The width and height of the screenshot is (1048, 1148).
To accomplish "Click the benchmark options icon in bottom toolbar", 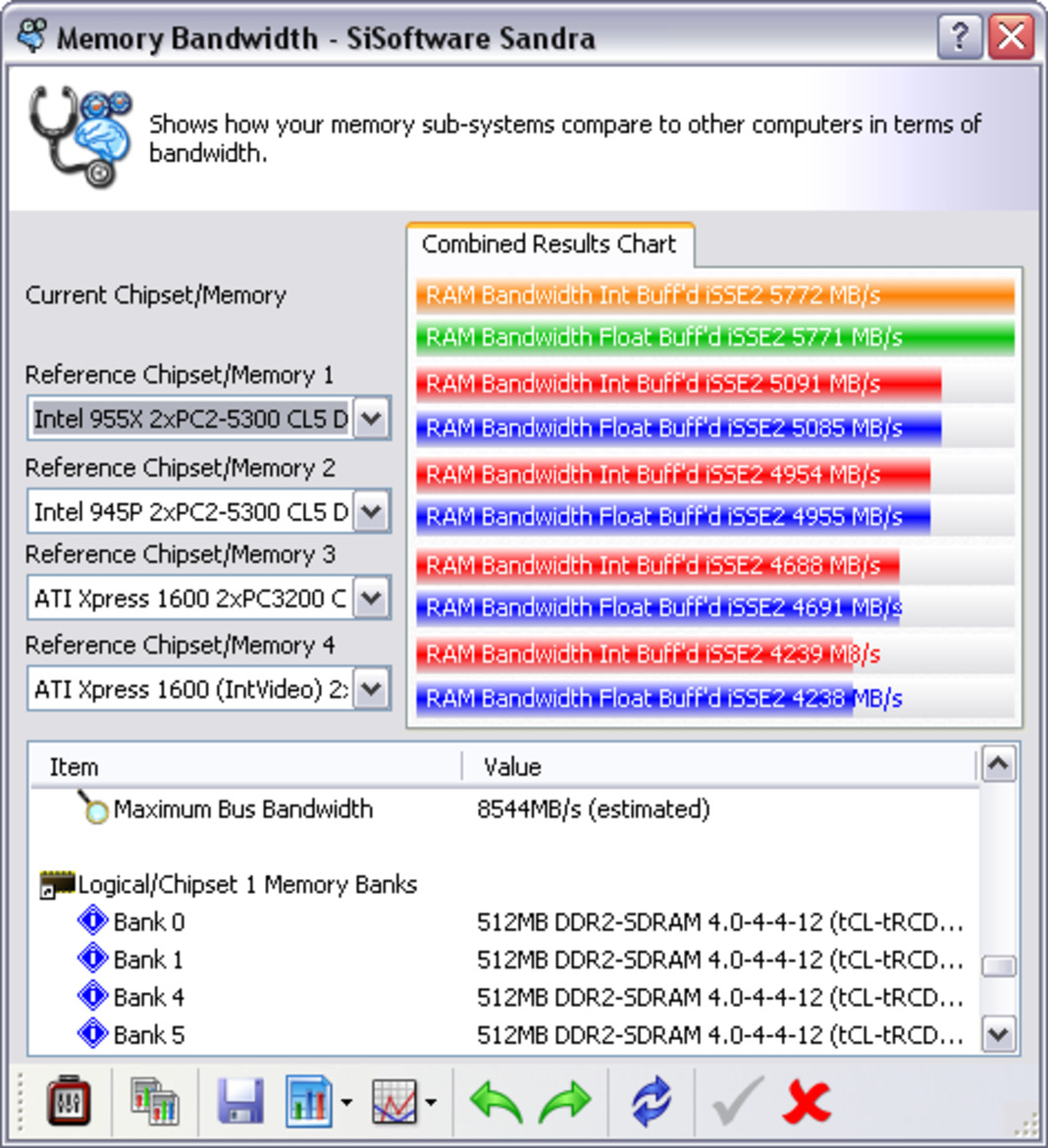I will pyautogui.click(x=68, y=1101).
